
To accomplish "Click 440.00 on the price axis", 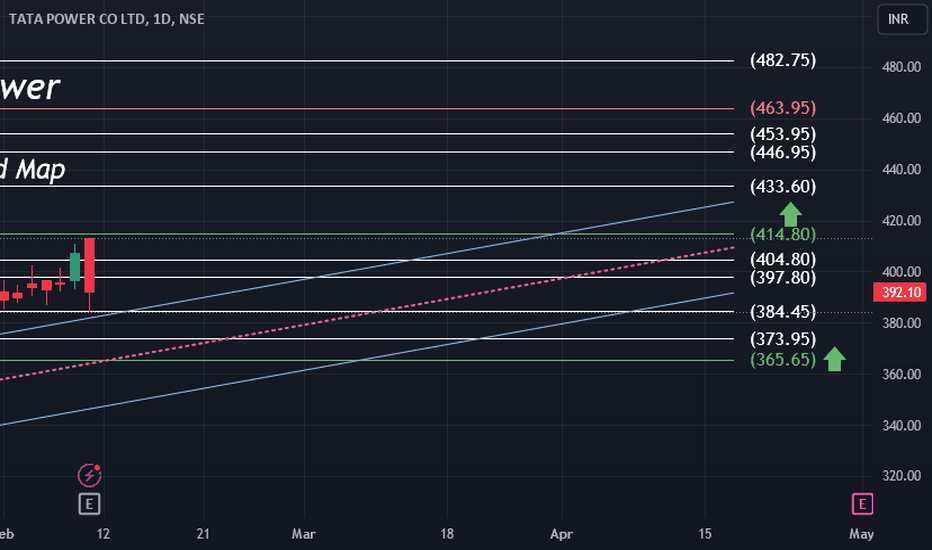I will click(x=901, y=169).
